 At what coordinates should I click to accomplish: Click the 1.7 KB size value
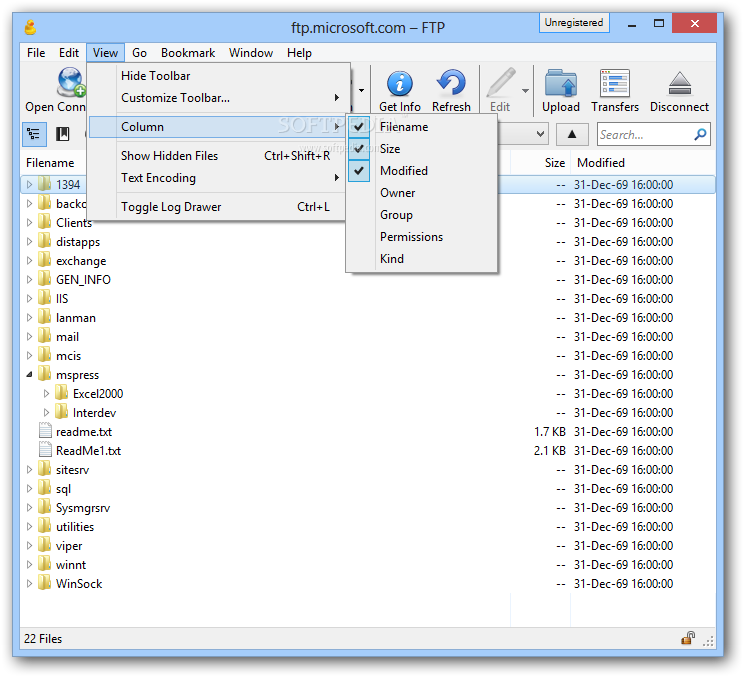click(549, 432)
